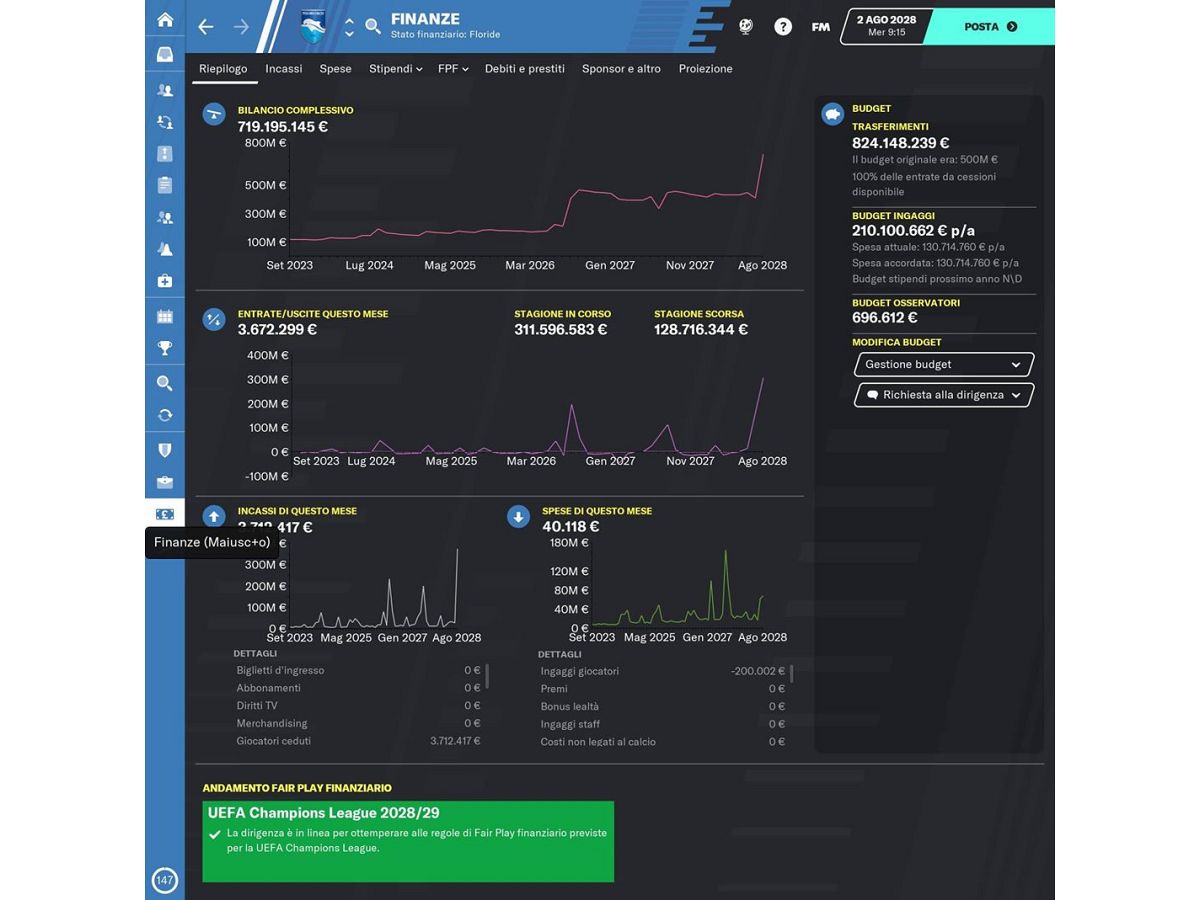Viewport: 1200px width, 900px height.
Task: Click the help question mark icon
Action: pyautogui.click(x=783, y=27)
